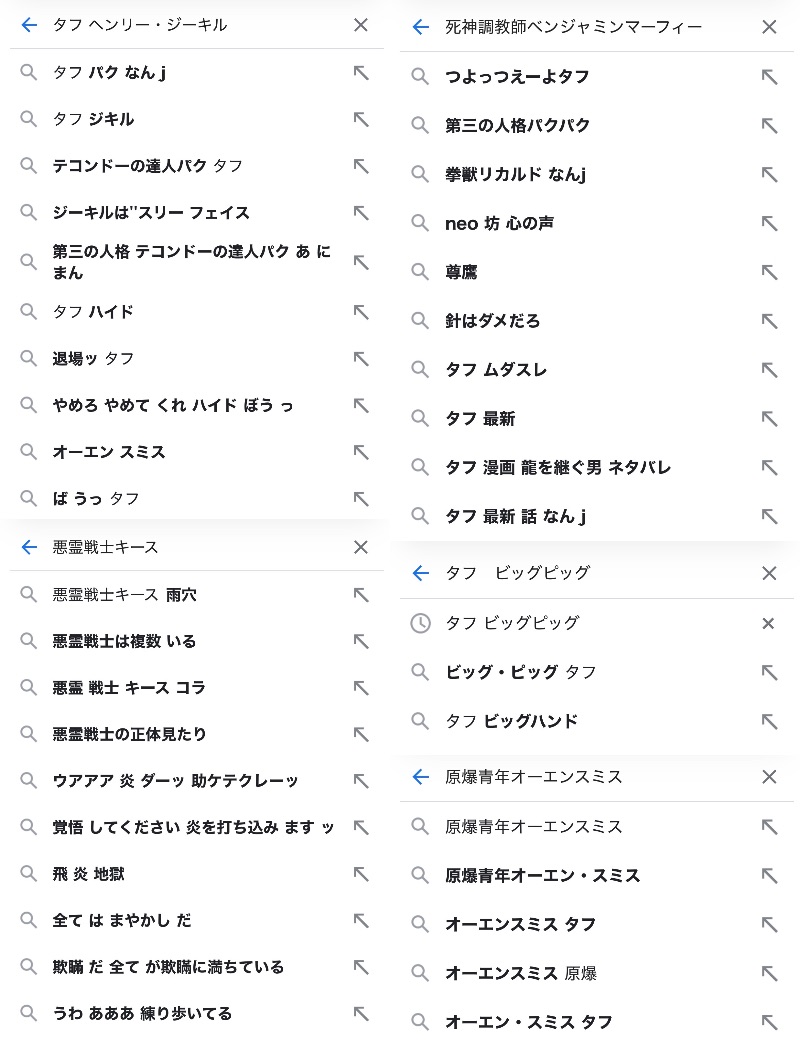This screenshot has height=1049, width=800.
Task: Choose suggestion オーエンスミス 原爆
Action: pos(520,973)
